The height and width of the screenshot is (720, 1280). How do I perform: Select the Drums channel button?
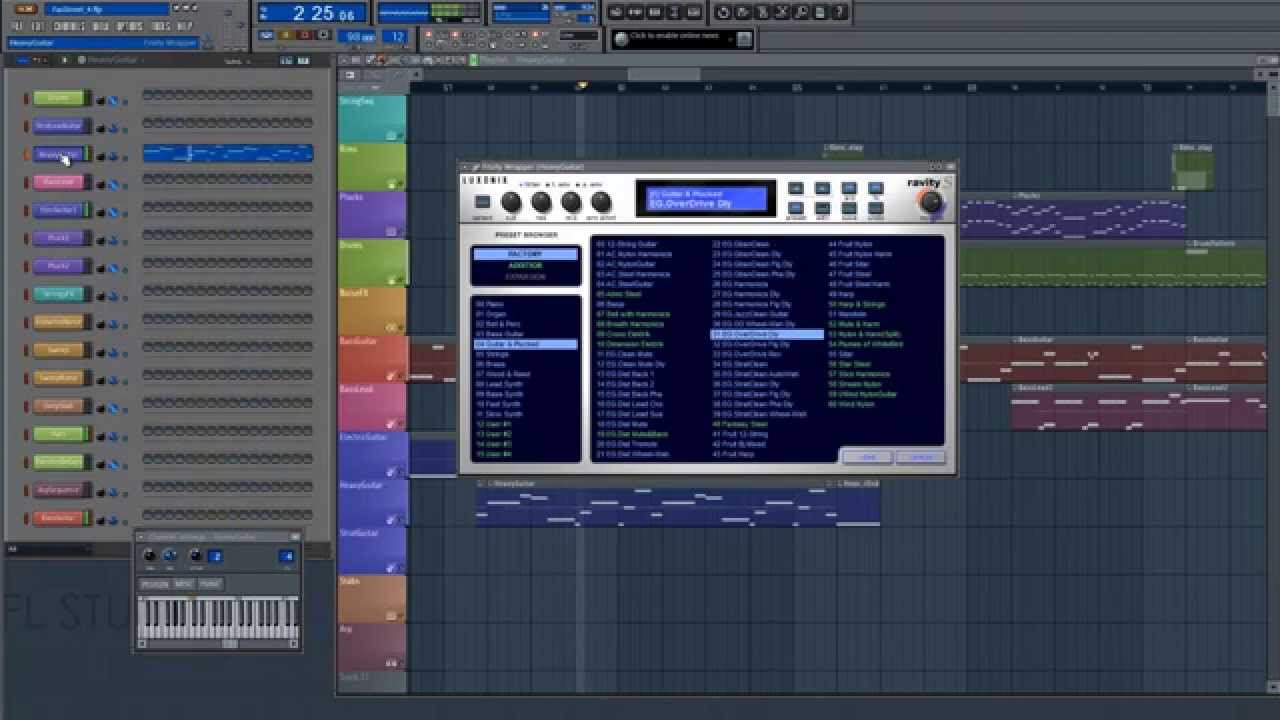point(59,98)
